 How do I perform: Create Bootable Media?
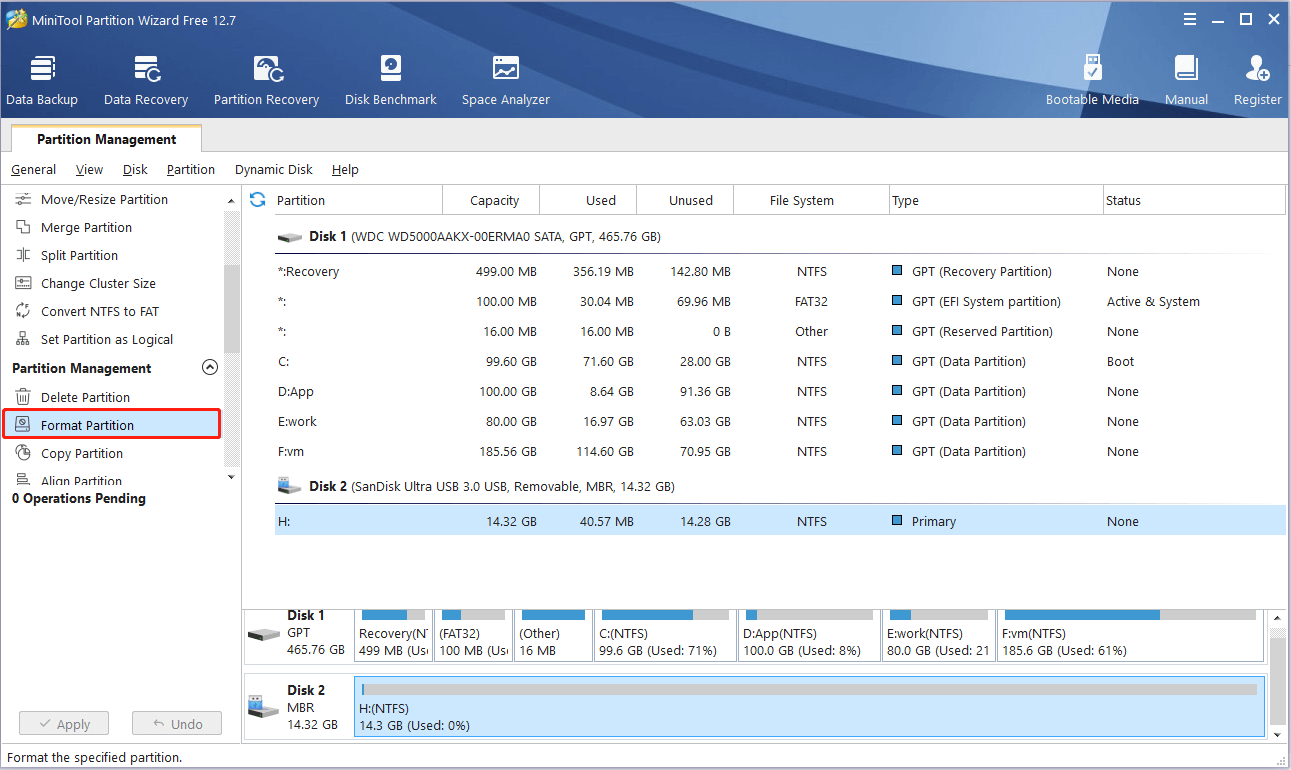pos(1092,80)
